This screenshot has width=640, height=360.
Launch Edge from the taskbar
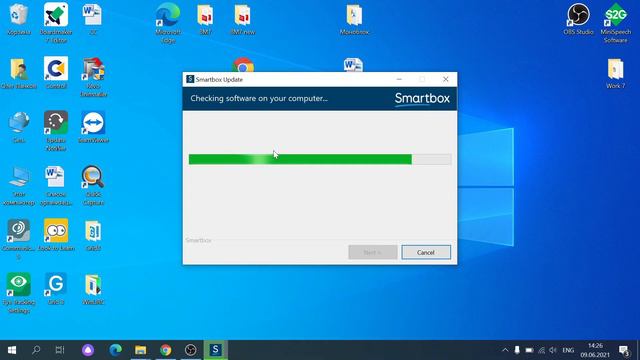116,350
